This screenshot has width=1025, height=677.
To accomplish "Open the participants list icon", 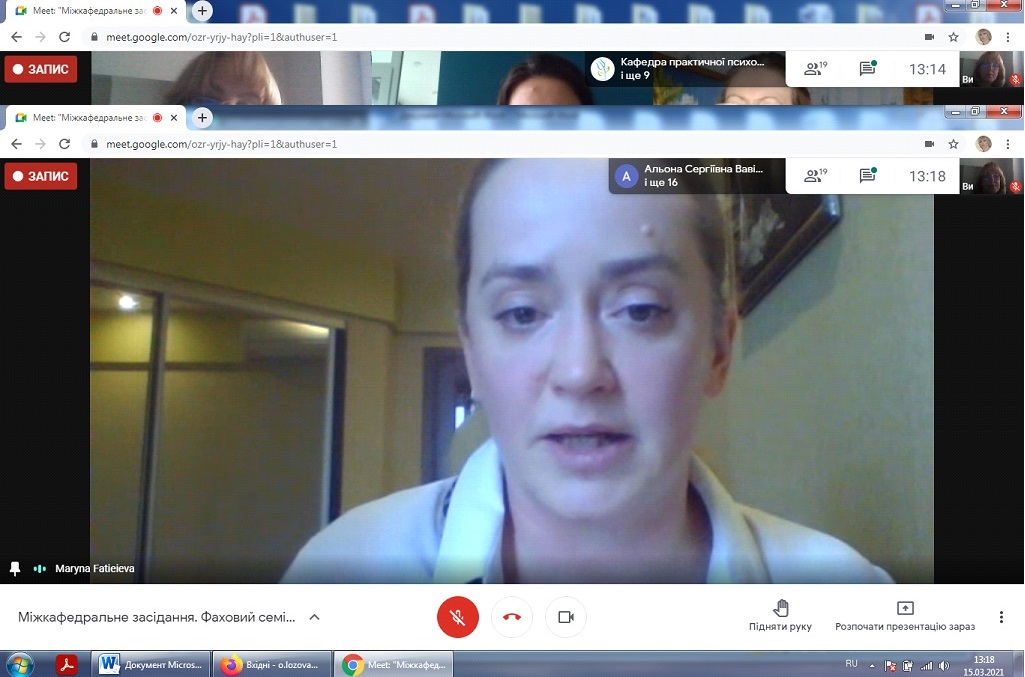I will click(x=815, y=177).
